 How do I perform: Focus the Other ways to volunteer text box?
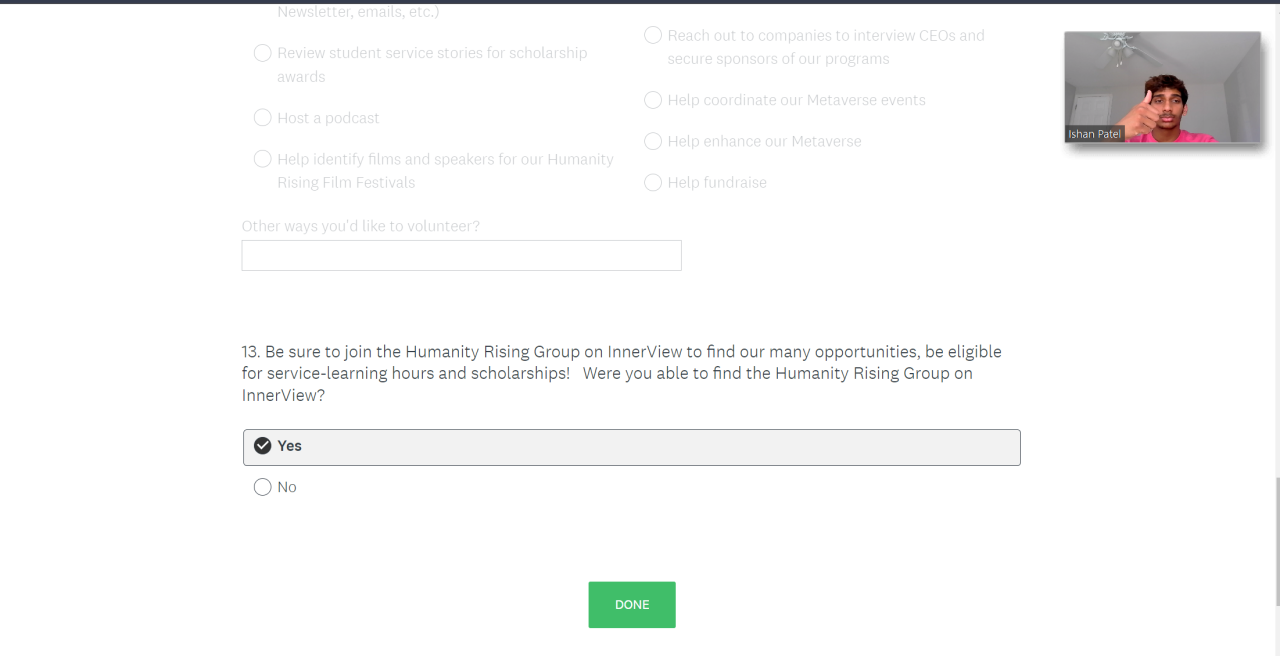click(461, 255)
